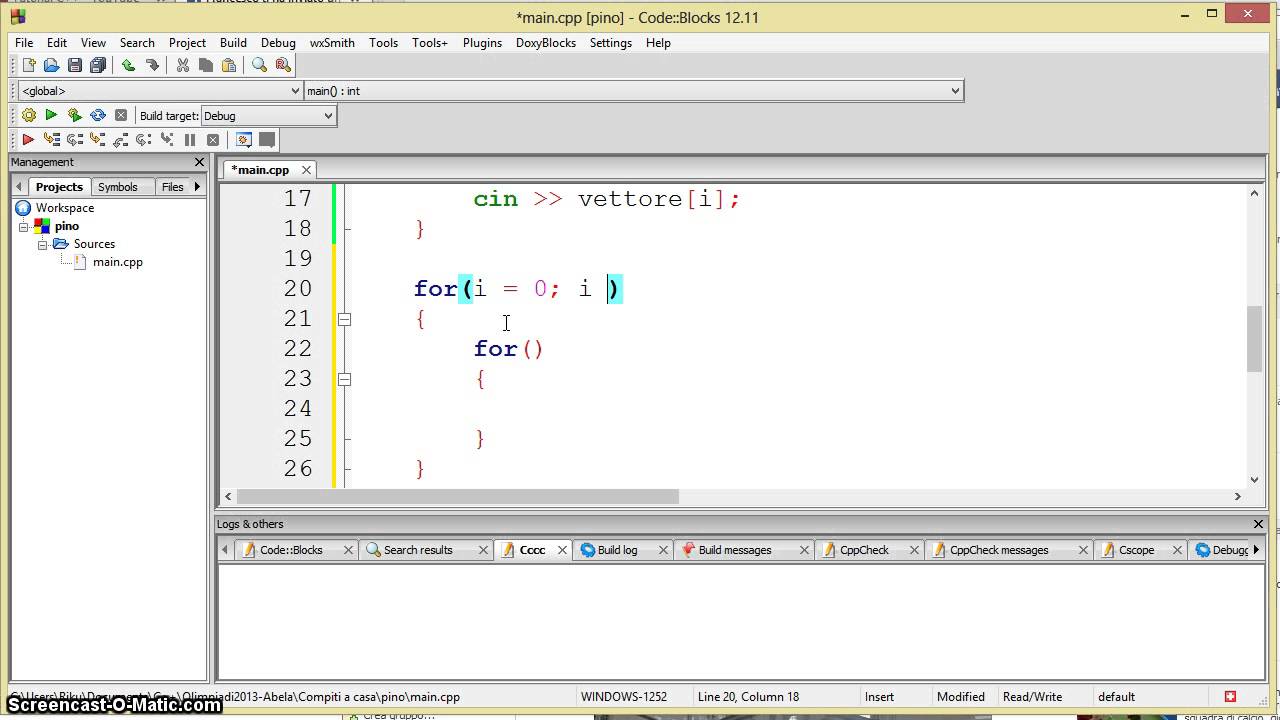Select the Workspace node
This screenshot has width=1280, height=720.
[x=65, y=208]
